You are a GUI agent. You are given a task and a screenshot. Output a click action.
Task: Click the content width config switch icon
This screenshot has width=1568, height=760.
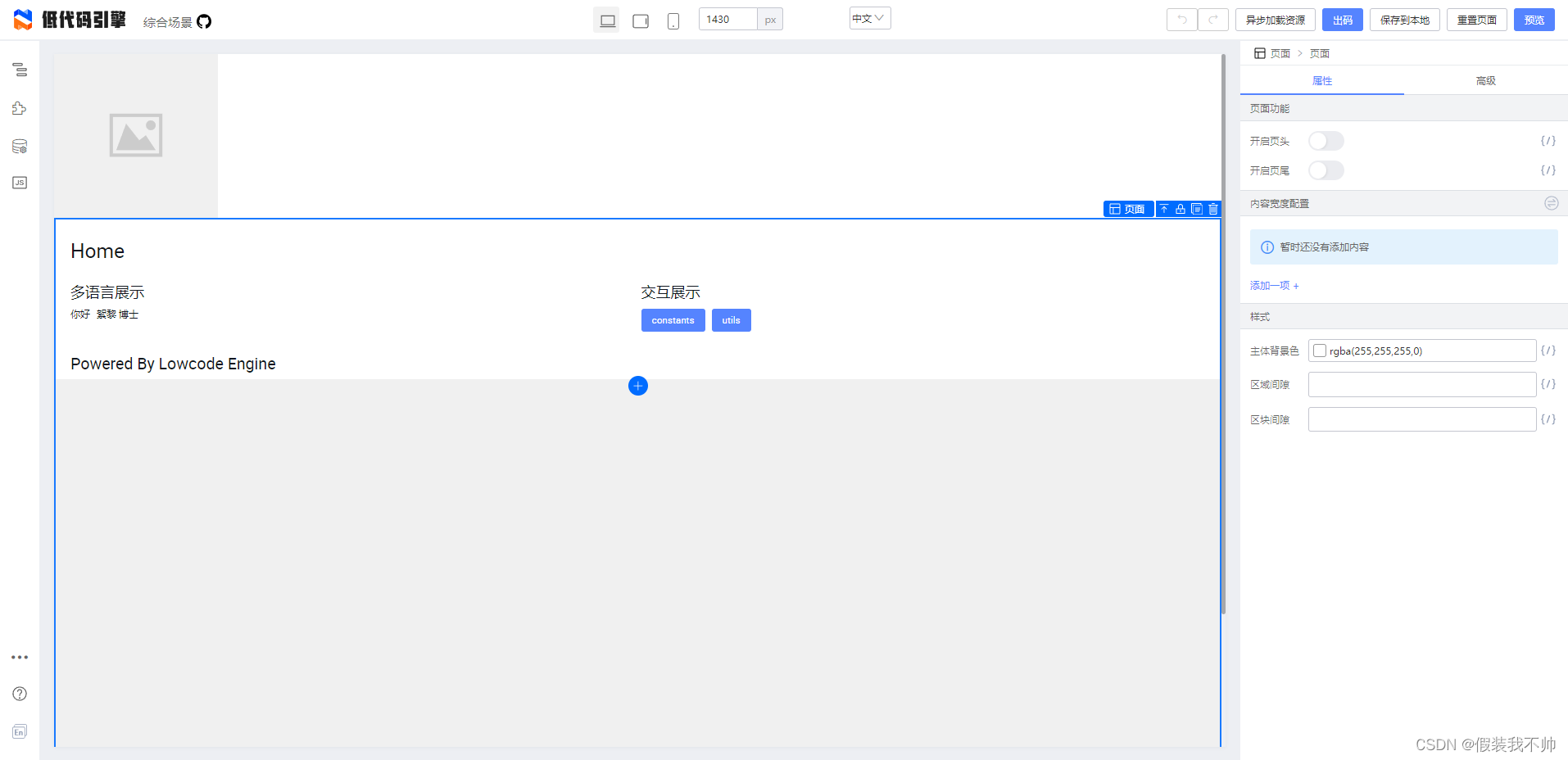point(1551,203)
